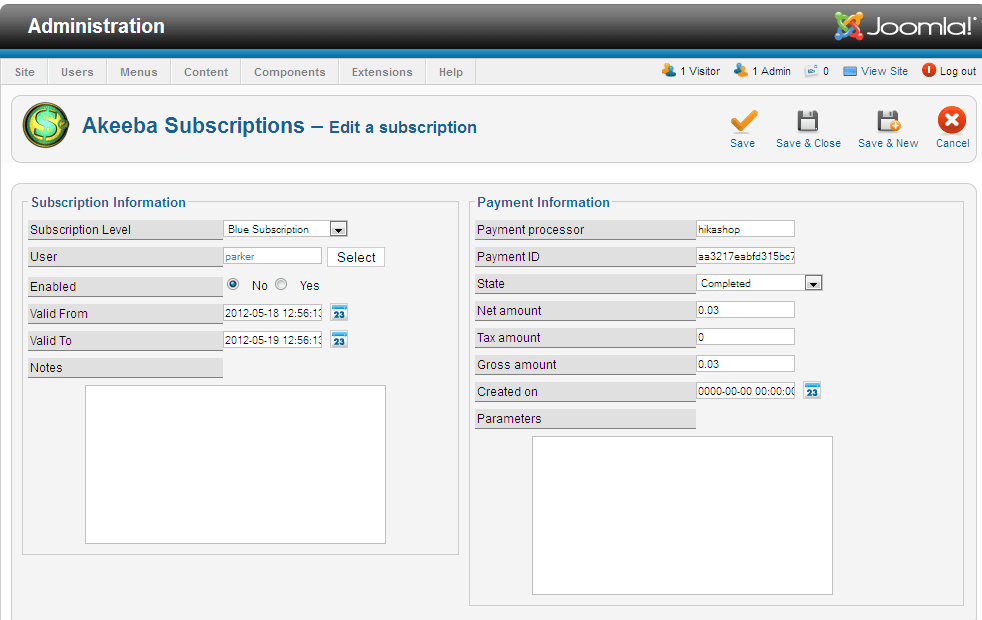Select the Enabled No radio button
The width and height of the screenshot is (982, 620).
pos(233,284)
